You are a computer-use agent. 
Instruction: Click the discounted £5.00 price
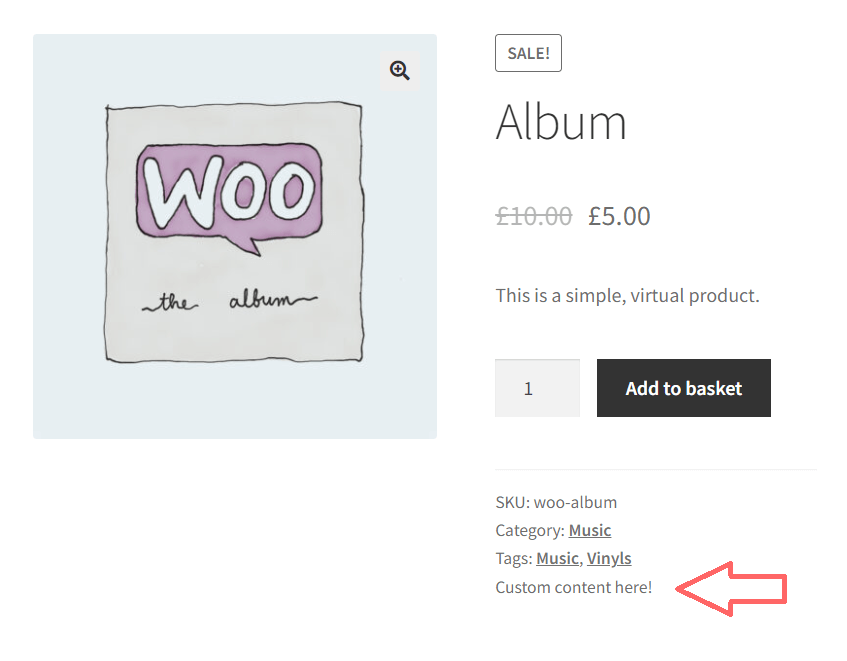(x=619, y=215)
